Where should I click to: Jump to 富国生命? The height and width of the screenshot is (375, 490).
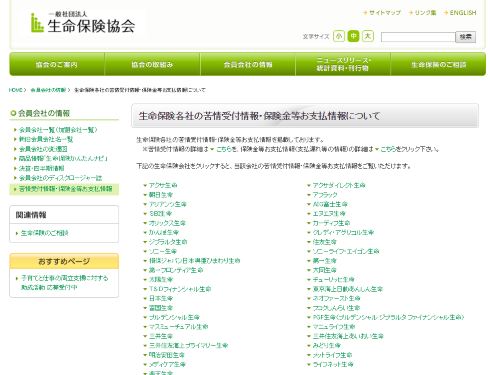click(161, 308)
